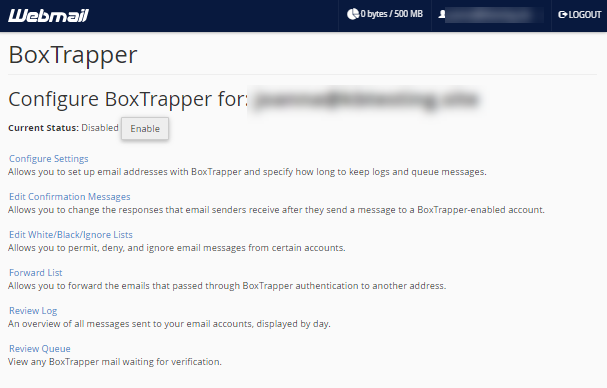This screenshot has width=607, height=388.
Task: Click the LOGOUT link text
Action: [585, 15]
